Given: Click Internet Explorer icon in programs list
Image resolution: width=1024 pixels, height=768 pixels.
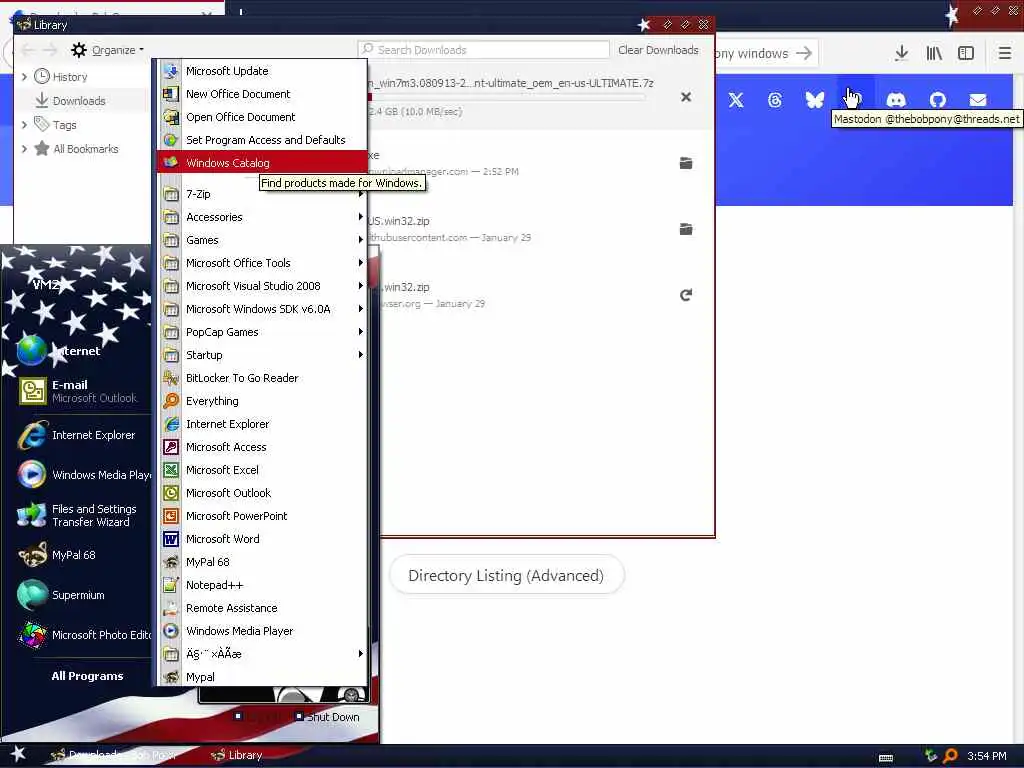Looking at the screenshot, I should tap(171, 424).
